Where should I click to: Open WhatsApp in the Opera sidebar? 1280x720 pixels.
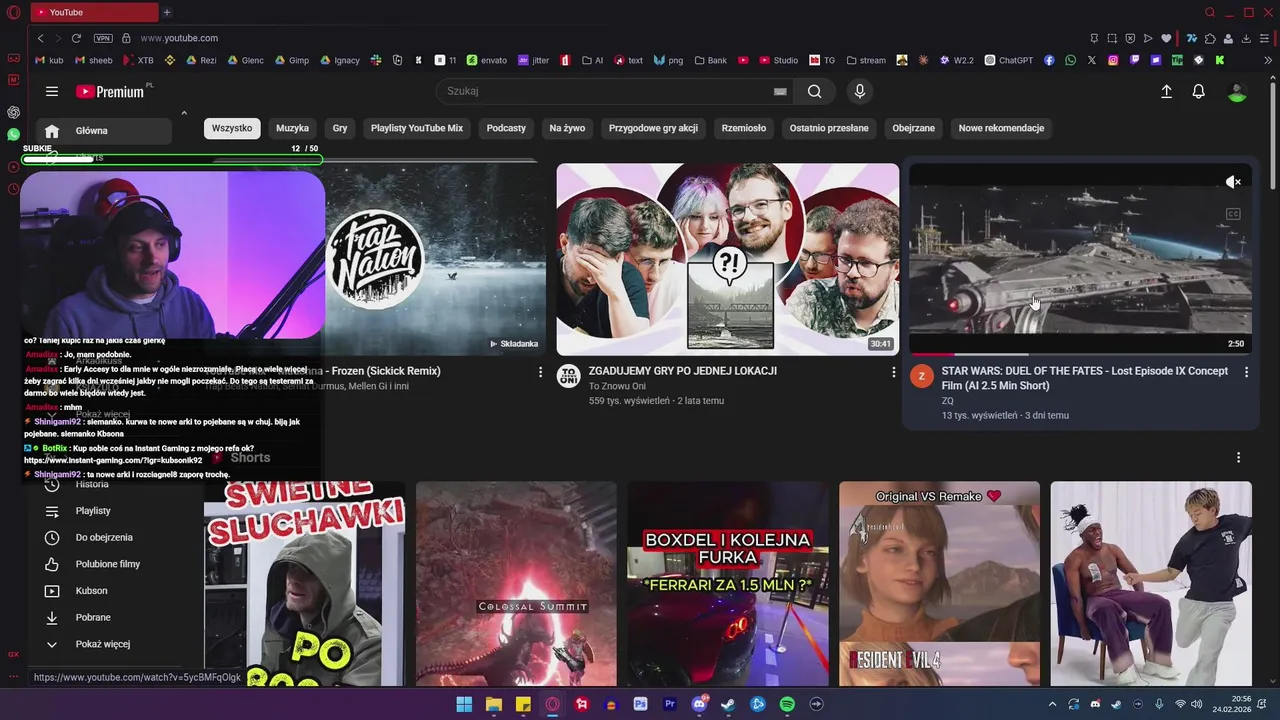pos(13,134)
